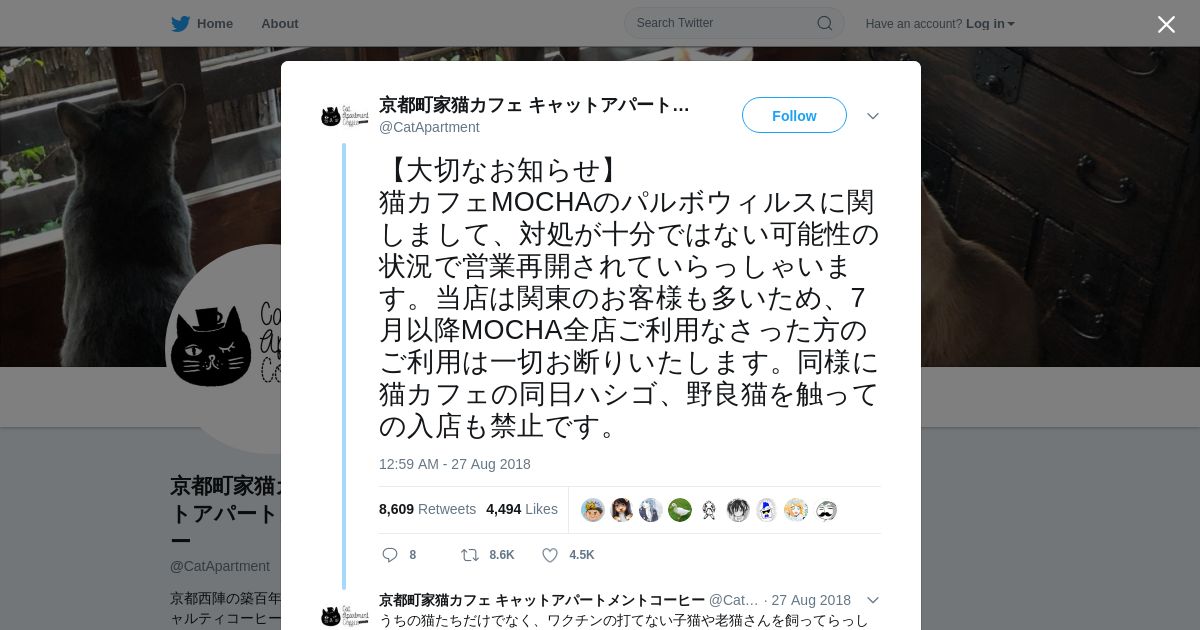Screen dimensions: 1200x630
Task: Expand the tweet options chevron beside Follow
Action: point(873,116)
